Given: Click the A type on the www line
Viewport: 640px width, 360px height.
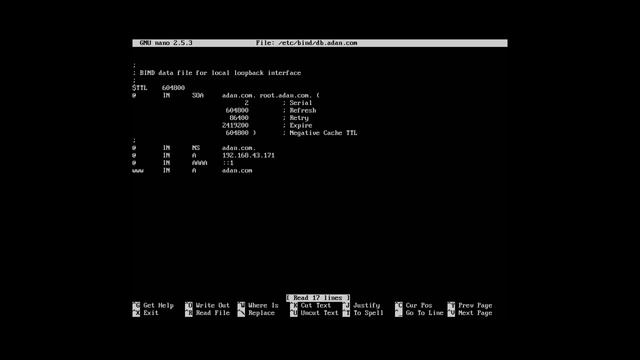Looking at the screenshot, I should pyautogui.click(x=194, y=170).
